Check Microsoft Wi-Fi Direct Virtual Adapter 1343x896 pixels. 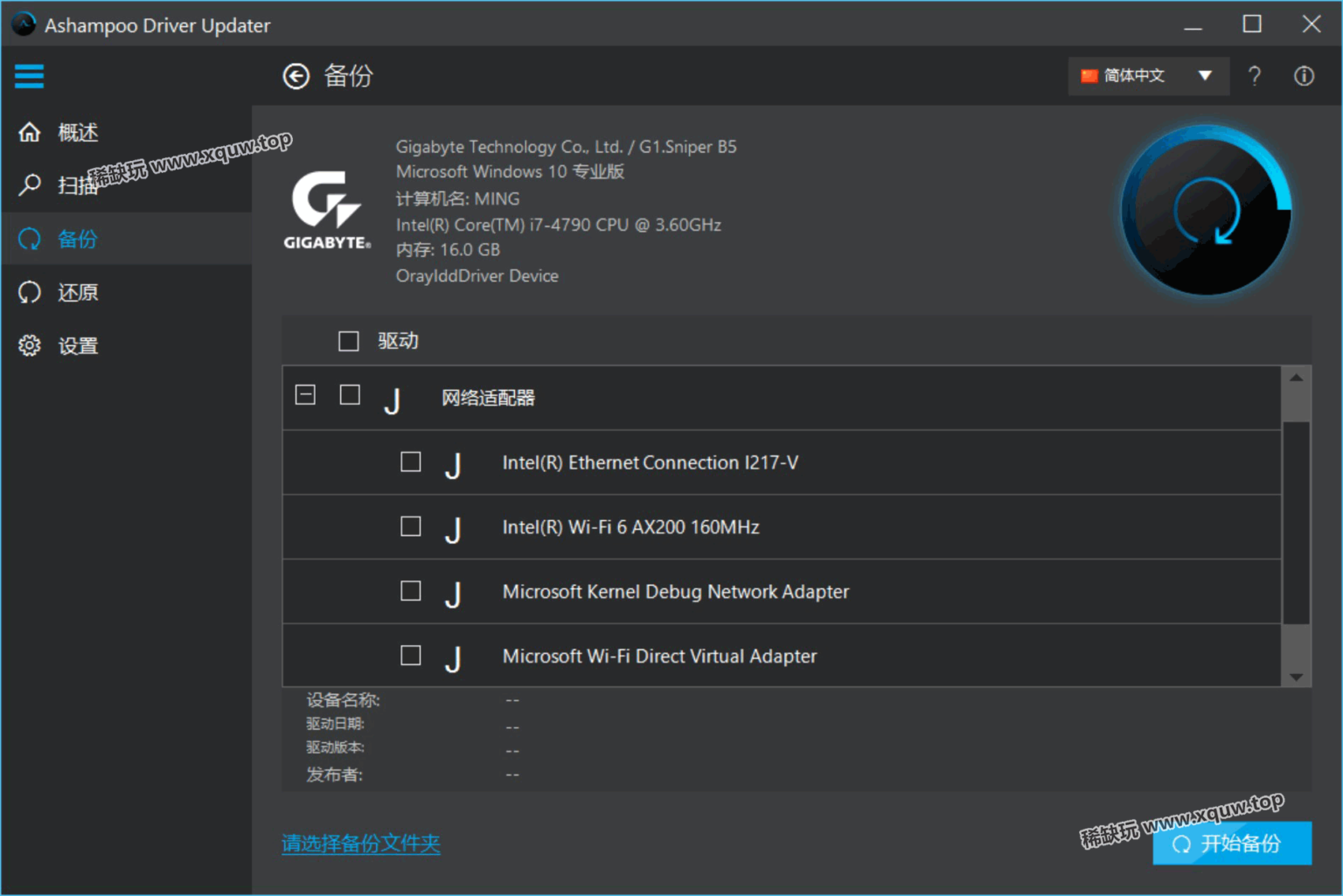point(411,656)
